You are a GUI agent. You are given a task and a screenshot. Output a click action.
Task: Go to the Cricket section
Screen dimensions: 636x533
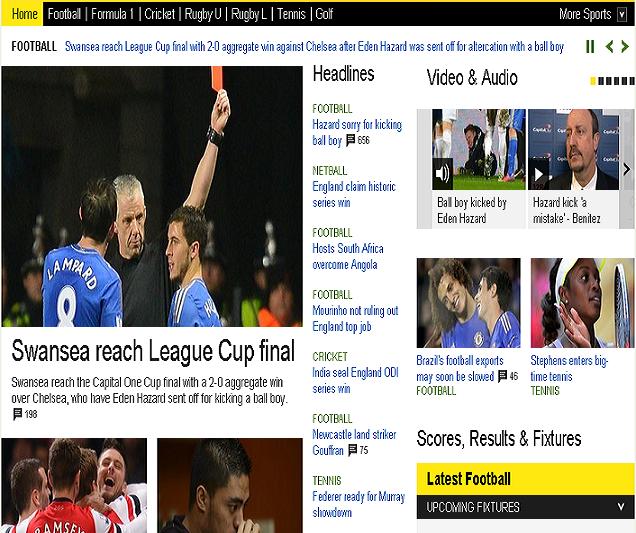(159, 14)
